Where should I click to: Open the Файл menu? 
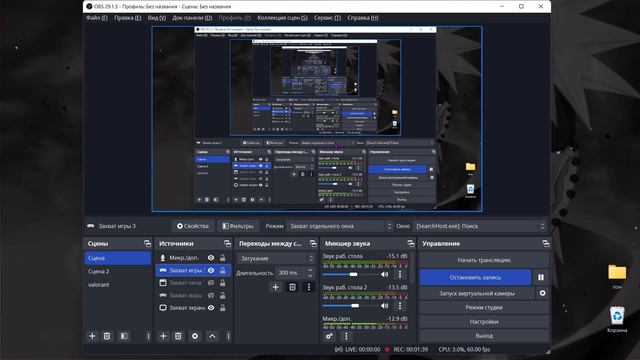tap(97, 18)
